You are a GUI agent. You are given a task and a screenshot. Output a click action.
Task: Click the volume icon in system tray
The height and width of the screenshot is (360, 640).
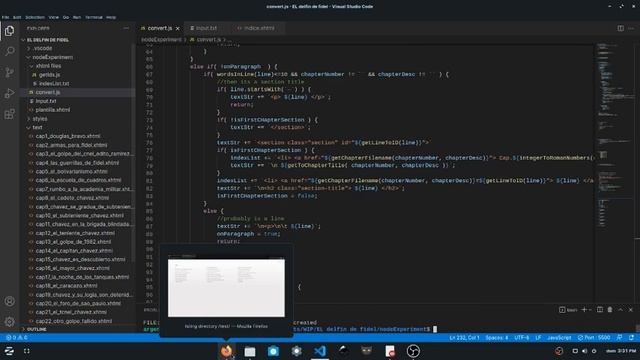[x=584, y=351]
